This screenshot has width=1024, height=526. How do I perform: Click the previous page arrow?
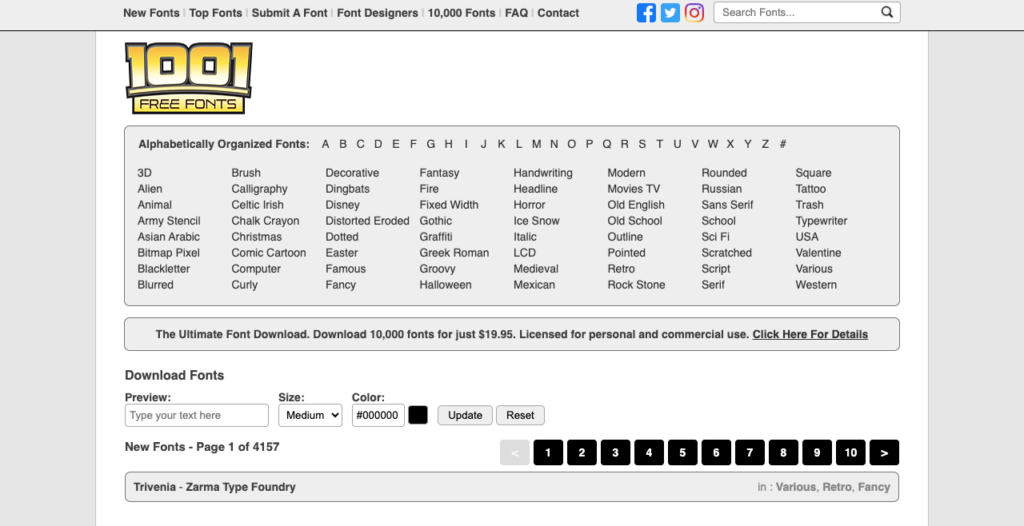click(515, 452)
